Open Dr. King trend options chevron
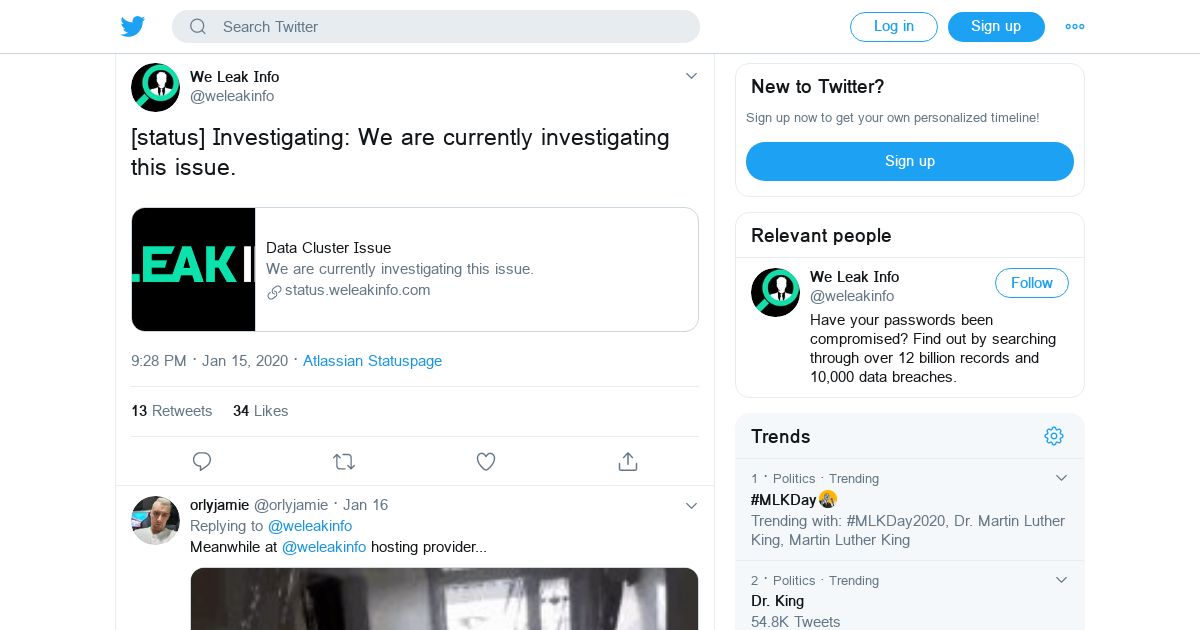Image resolution: width=1200 pixels, height=630 pixels. pyautogui.click(x=1062, y=580)
